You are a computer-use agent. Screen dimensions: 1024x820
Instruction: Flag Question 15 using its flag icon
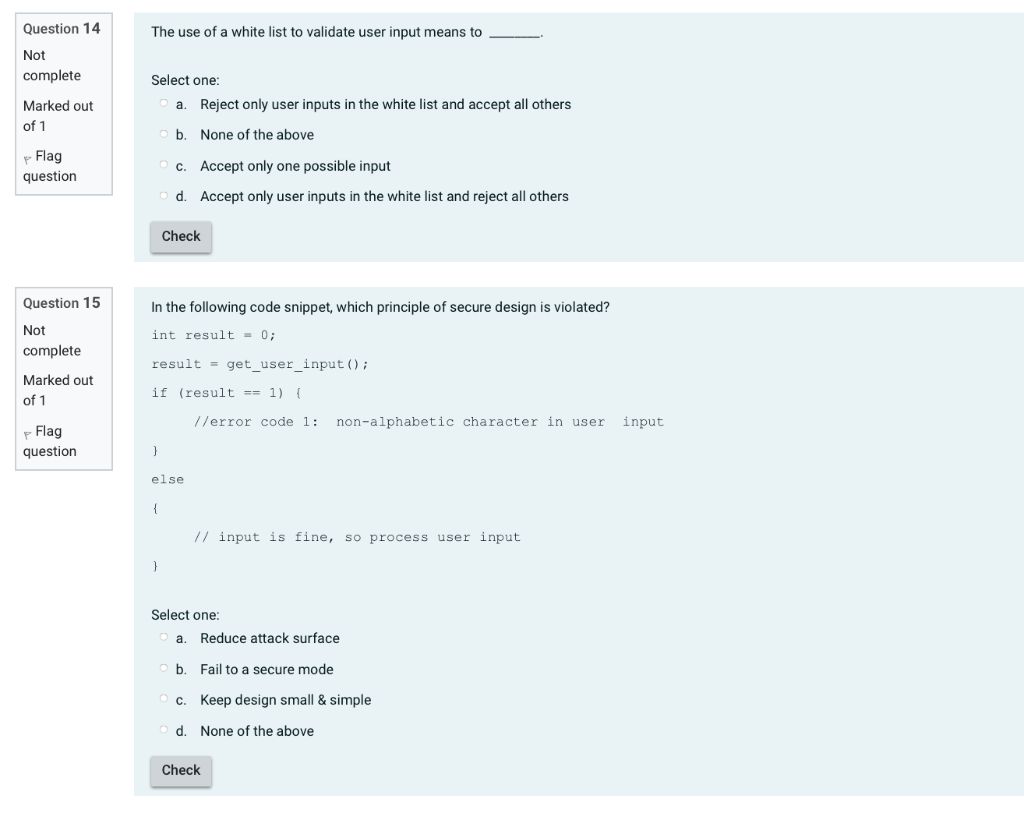pos(29,431)
